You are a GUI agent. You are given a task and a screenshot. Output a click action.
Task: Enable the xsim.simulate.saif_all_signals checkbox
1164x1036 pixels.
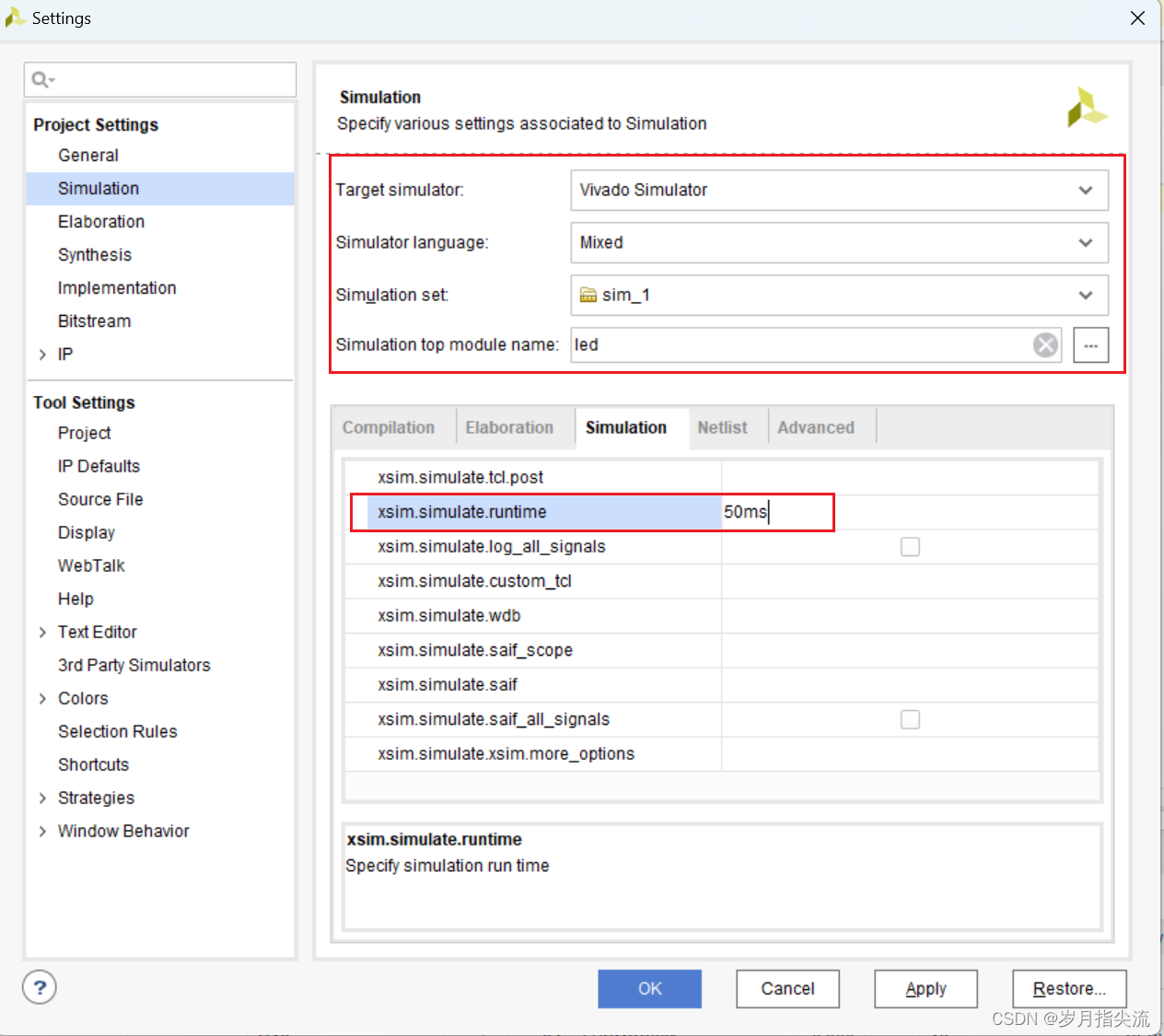click(x=910, y=719)
